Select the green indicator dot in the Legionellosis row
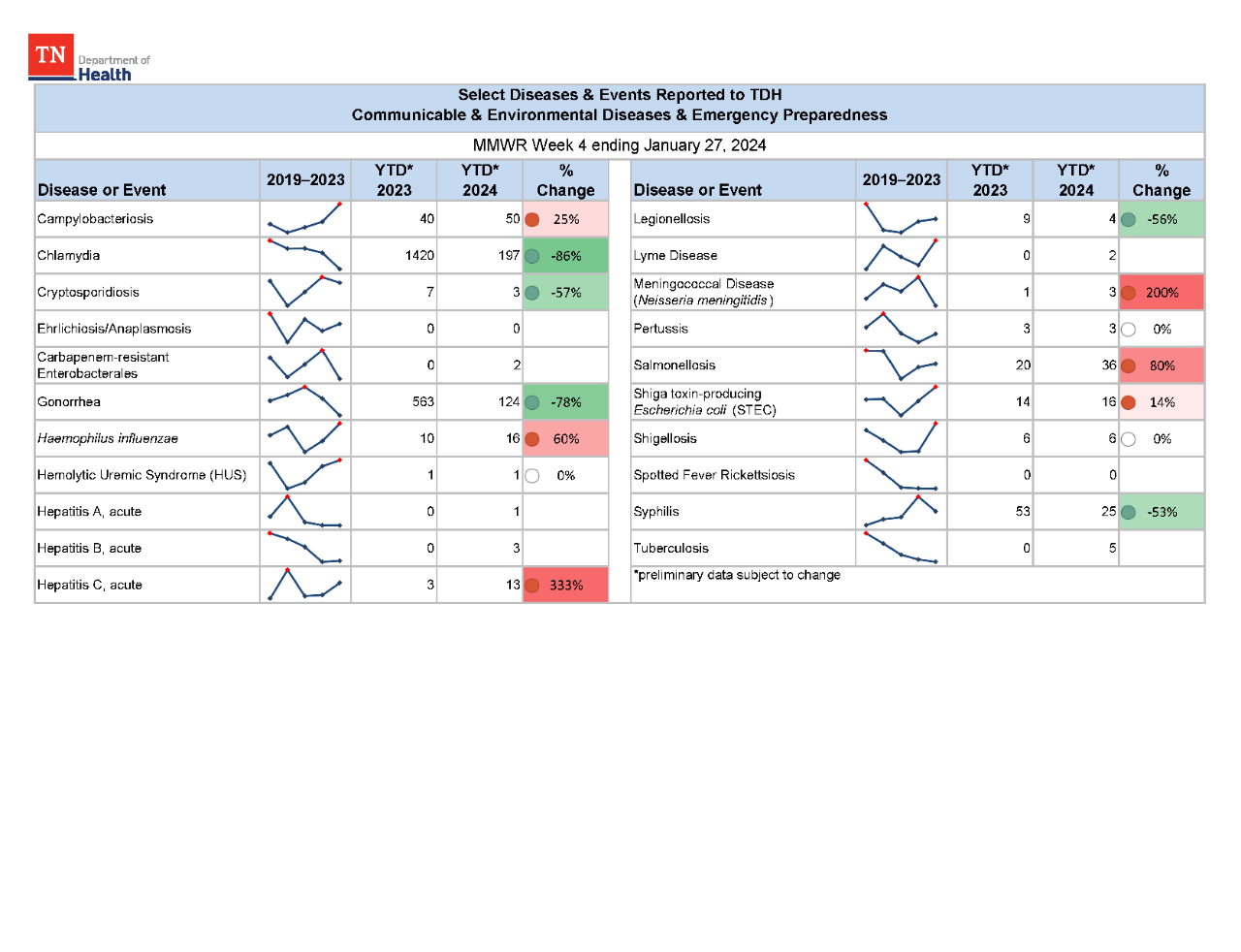Viewport: 1241px width, 952px height. (1129, 219)
